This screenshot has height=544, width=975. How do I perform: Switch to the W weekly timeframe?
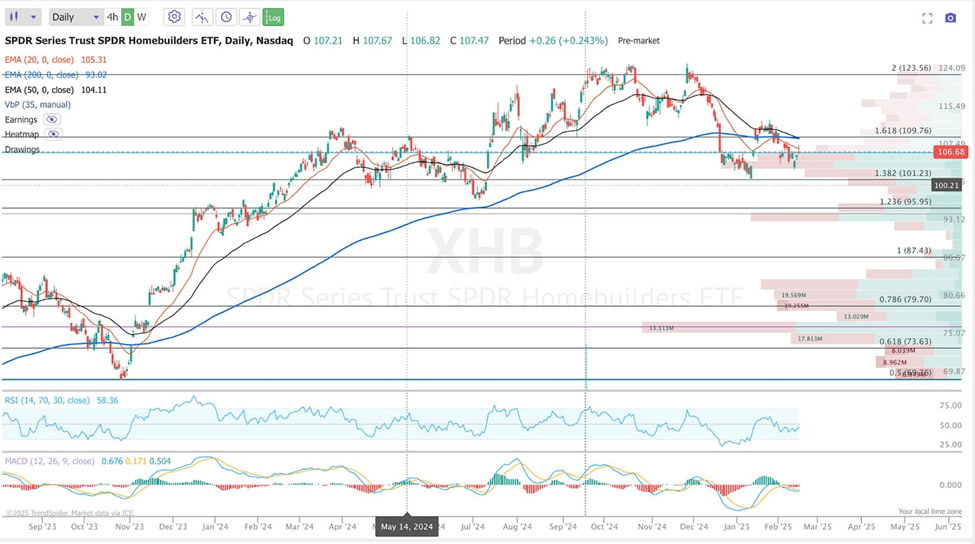click(x=142, y=17)
